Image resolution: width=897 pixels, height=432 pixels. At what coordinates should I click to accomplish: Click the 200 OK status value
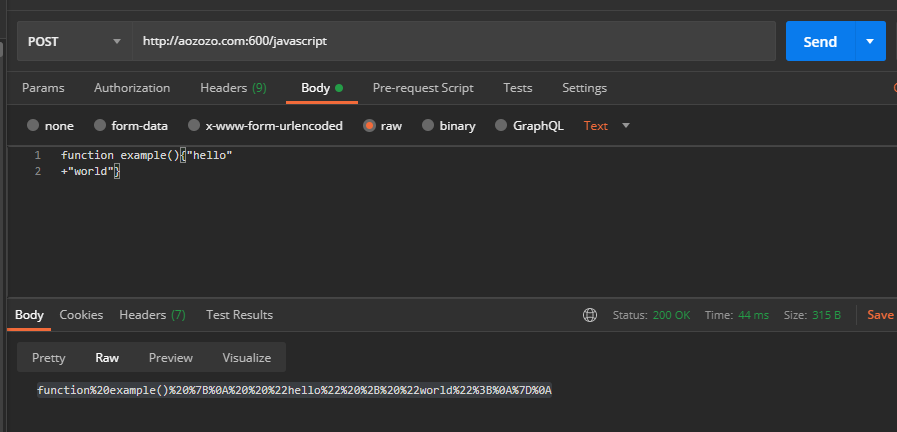pyautogui.click(x=672, y=315)
